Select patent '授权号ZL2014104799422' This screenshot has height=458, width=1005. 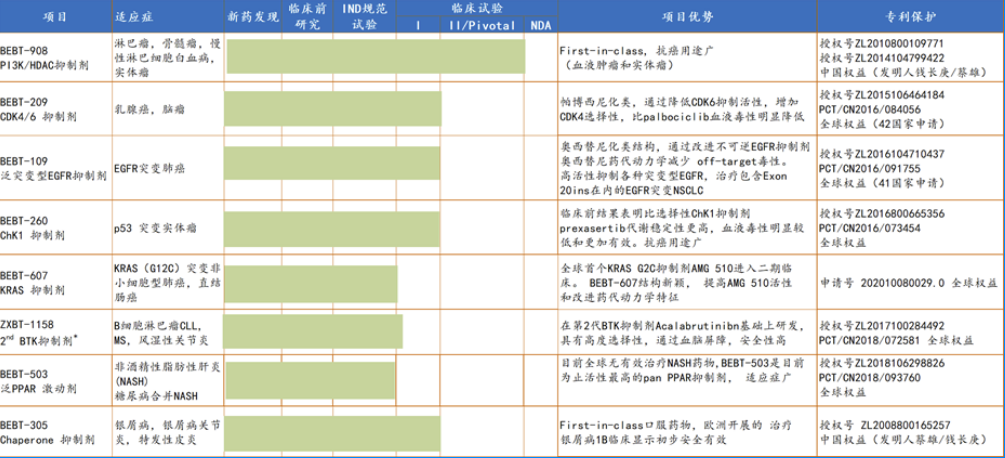click(882, 58)
